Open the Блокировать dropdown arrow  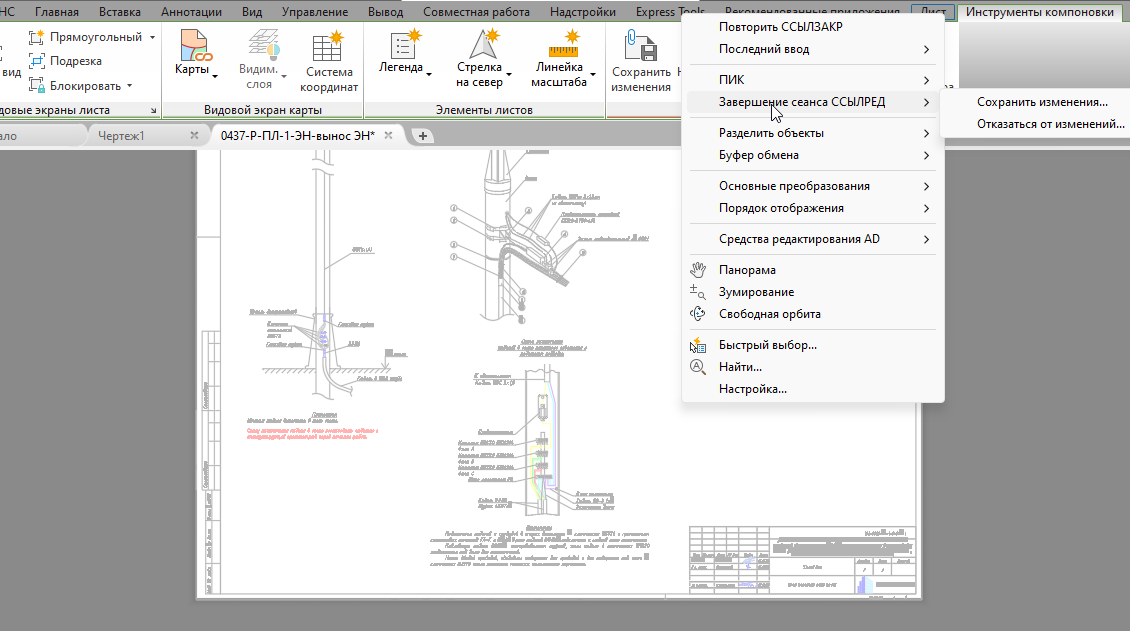[130, 86]
